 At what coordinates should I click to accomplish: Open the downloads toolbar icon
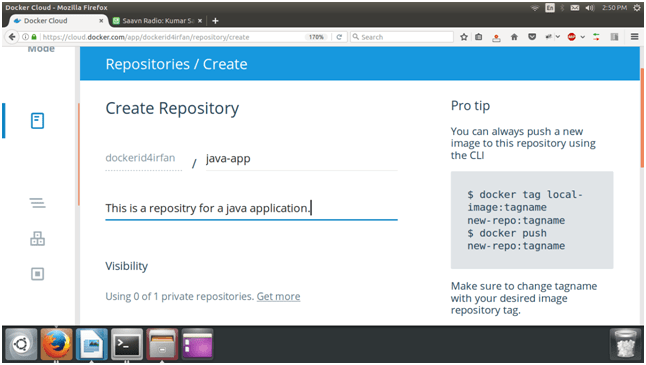click(496, 37)
